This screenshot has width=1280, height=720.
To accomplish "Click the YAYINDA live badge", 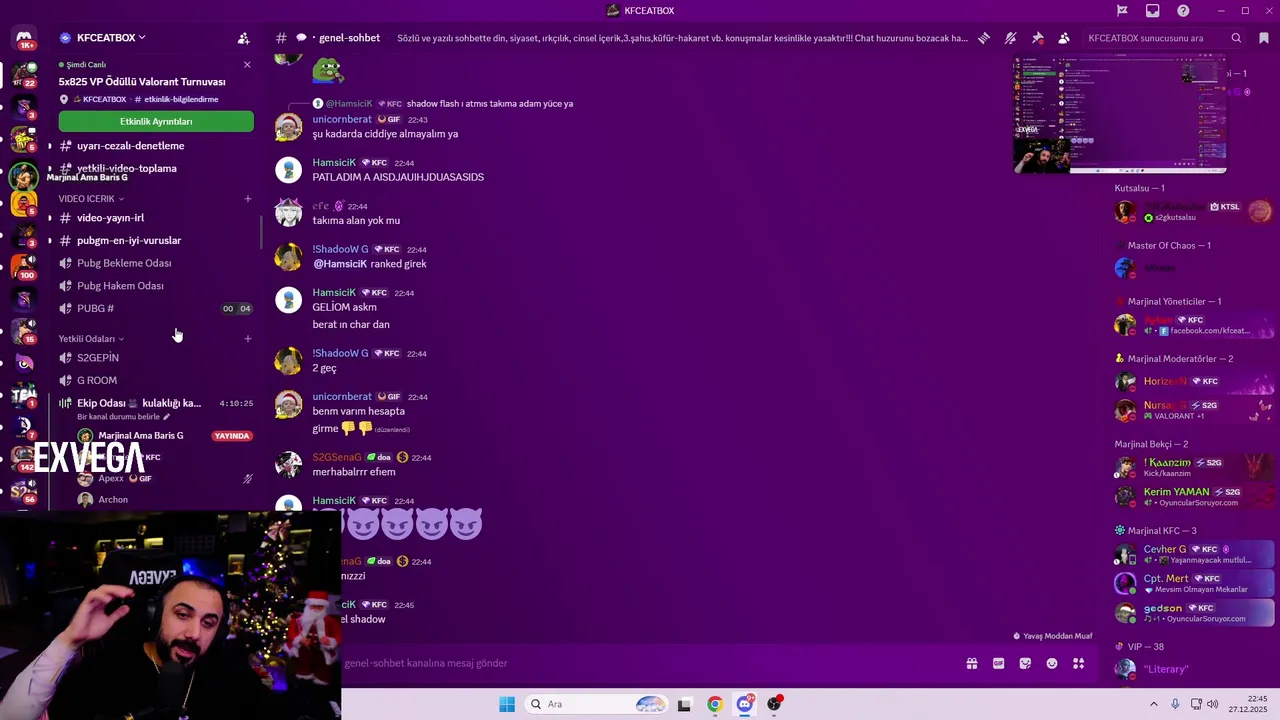I will click(232, 436).
